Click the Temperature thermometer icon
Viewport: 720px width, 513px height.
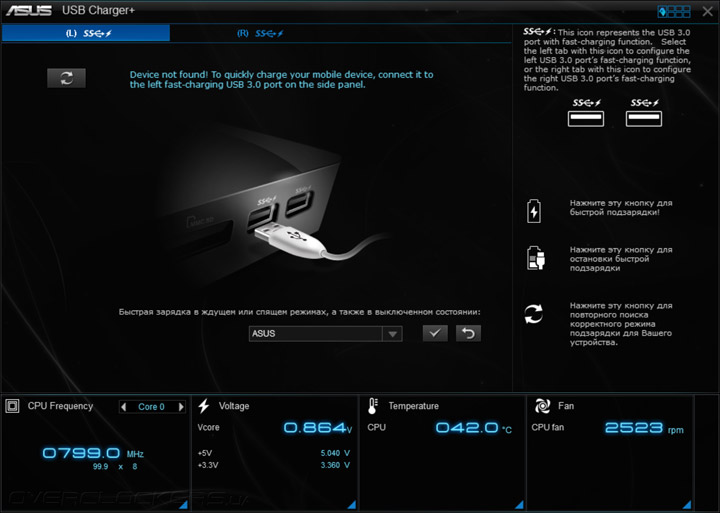click(x=372, y=406)
